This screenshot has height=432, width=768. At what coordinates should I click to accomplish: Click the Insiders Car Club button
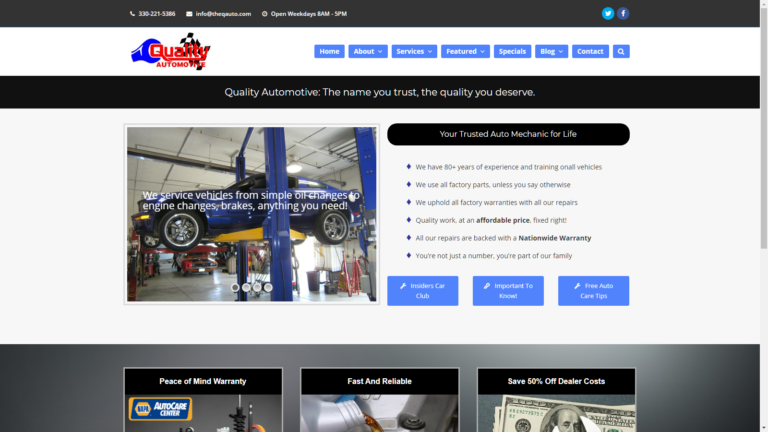[x=422, y=291]
